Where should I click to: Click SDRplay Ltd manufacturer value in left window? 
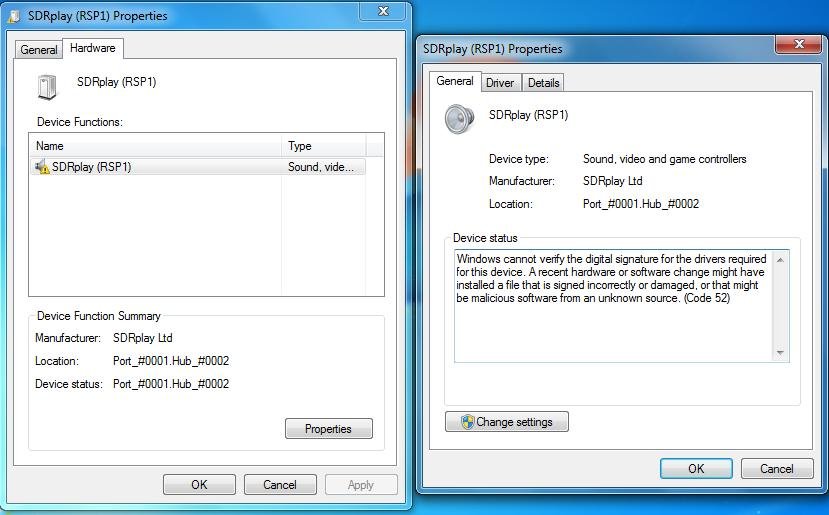pyautogui.click(x=143, y=338)
